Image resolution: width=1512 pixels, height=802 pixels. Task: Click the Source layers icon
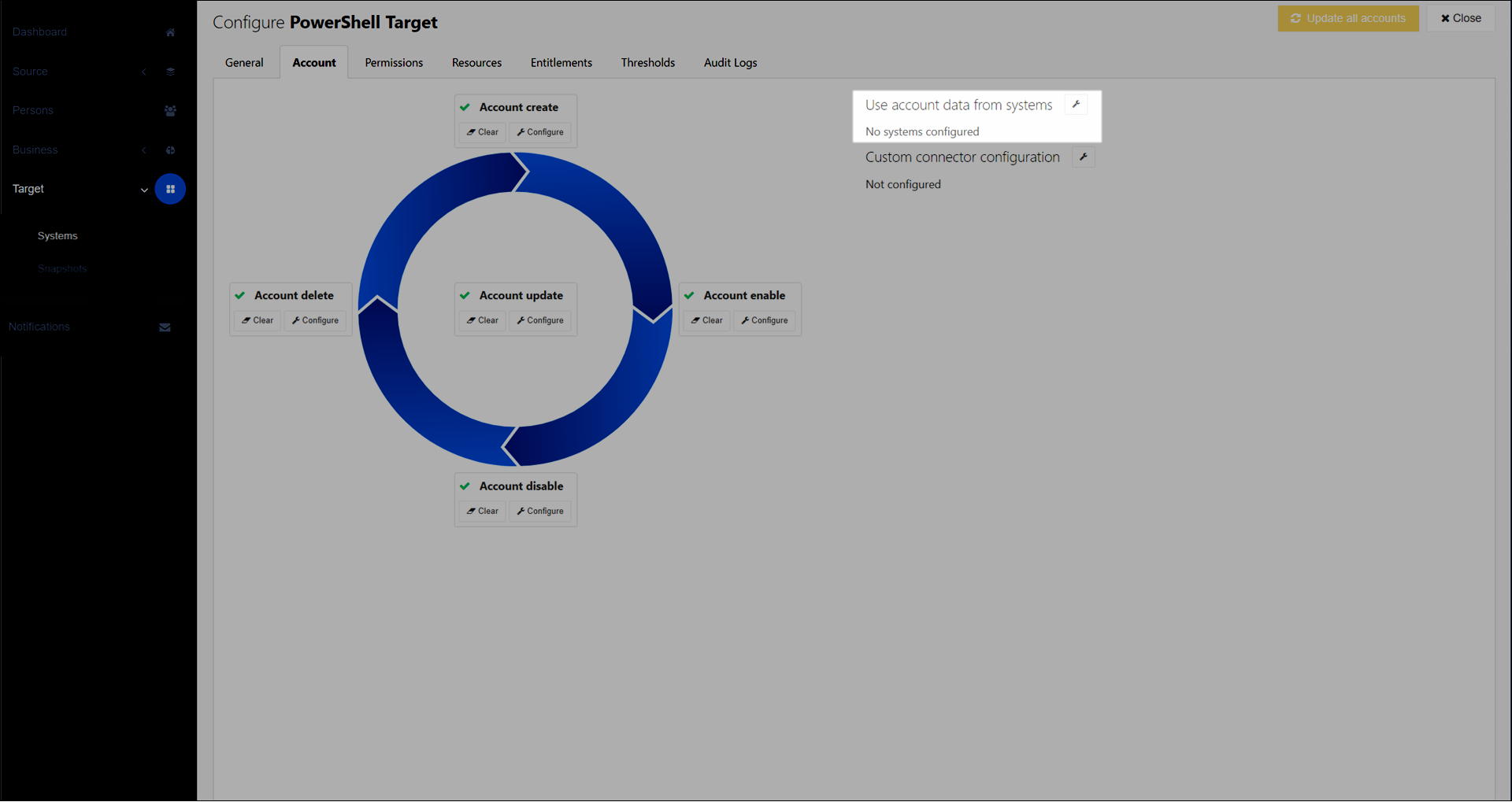[170, 72]
